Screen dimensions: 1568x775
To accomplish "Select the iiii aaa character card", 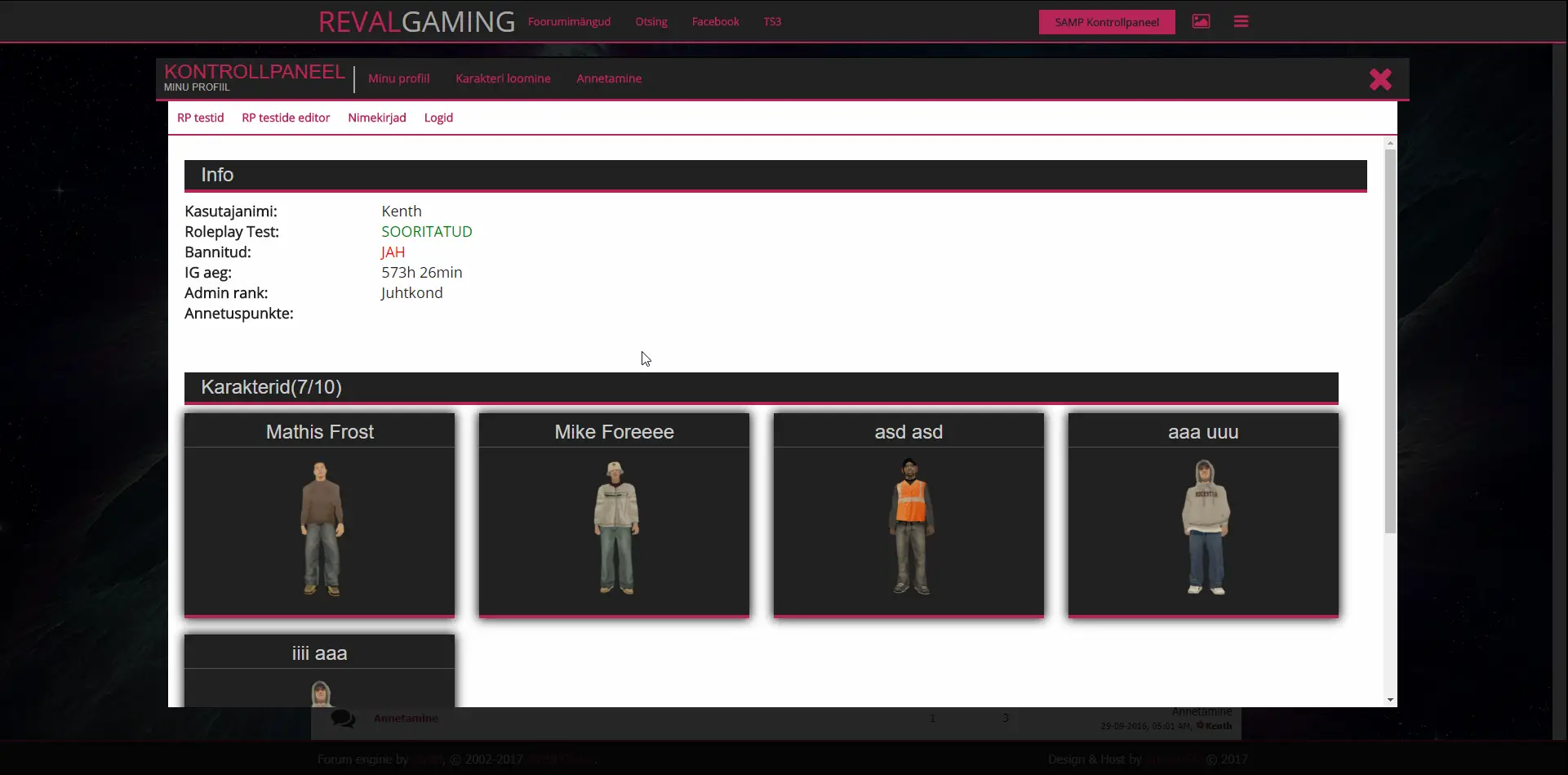I will (x=319, y=670).
